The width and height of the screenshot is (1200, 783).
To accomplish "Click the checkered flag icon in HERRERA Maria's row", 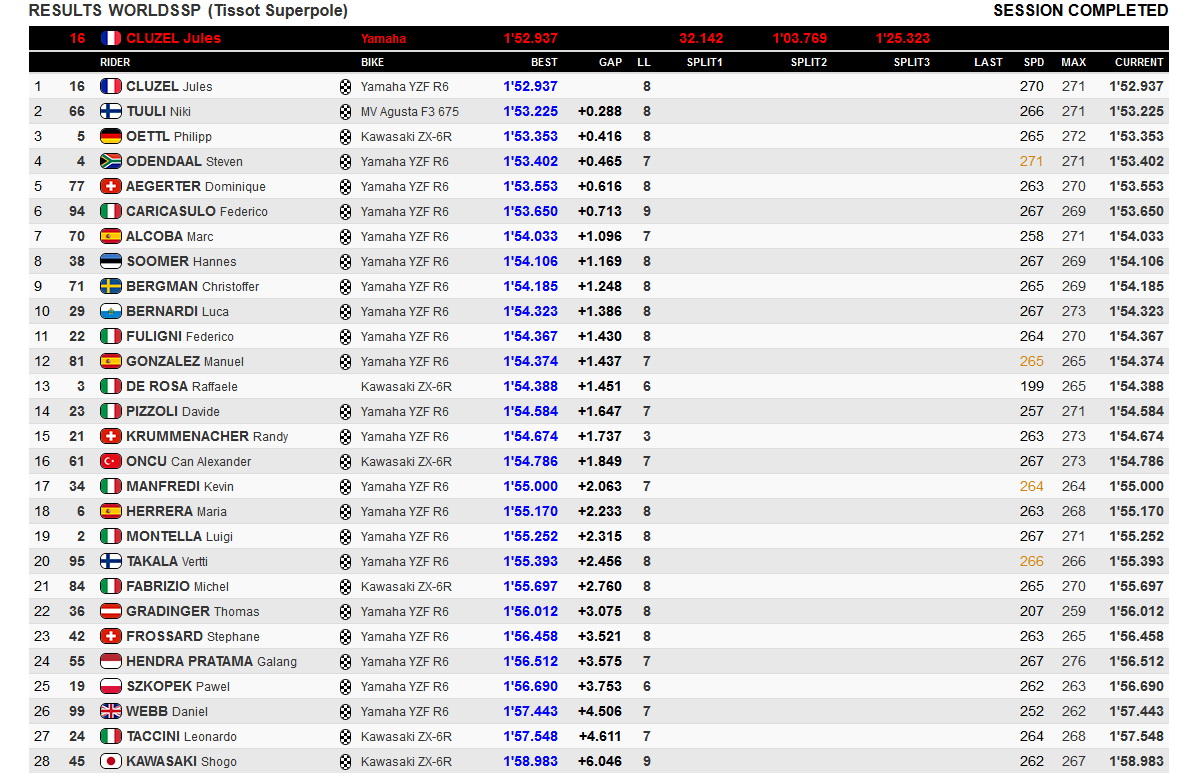I will tap(346, 511).
